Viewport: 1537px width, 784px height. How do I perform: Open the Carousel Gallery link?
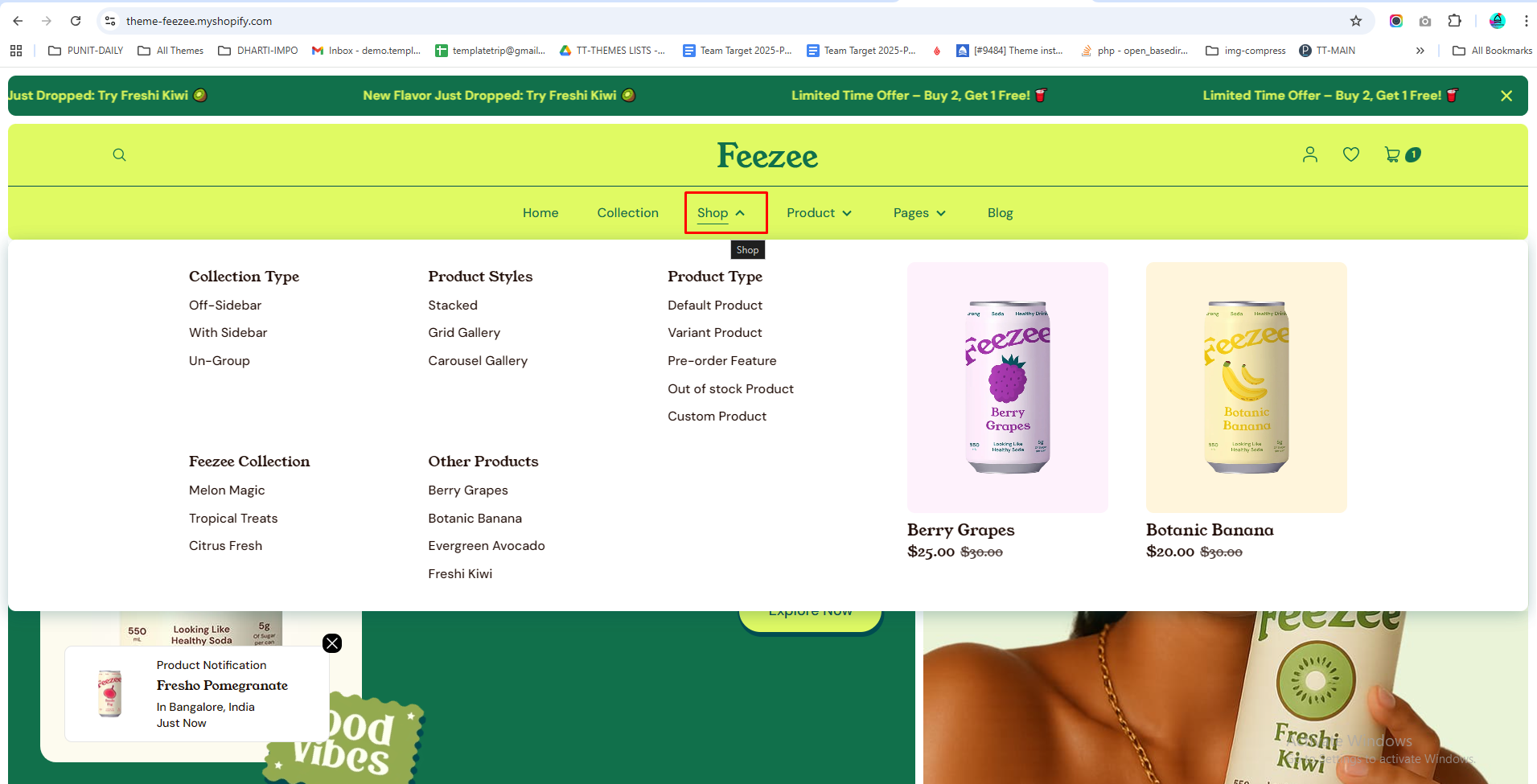[478, 361]
